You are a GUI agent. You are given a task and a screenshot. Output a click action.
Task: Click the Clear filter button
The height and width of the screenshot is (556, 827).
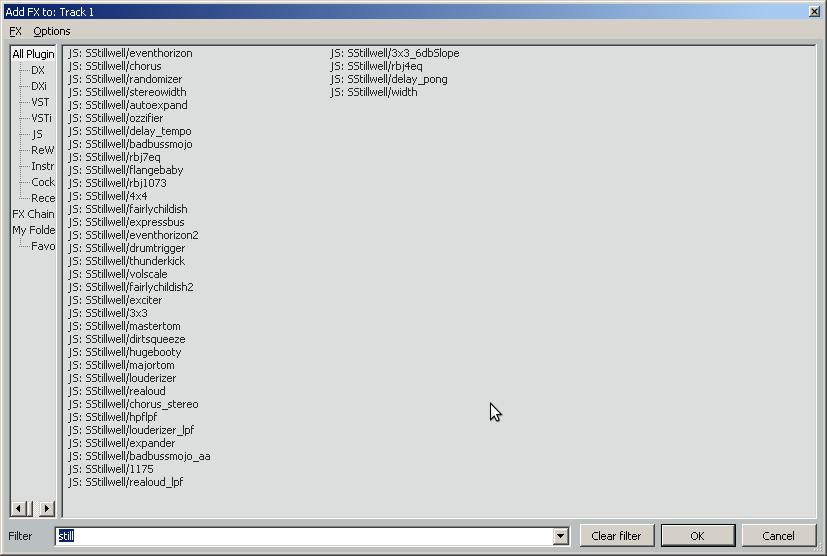[617, 535]
